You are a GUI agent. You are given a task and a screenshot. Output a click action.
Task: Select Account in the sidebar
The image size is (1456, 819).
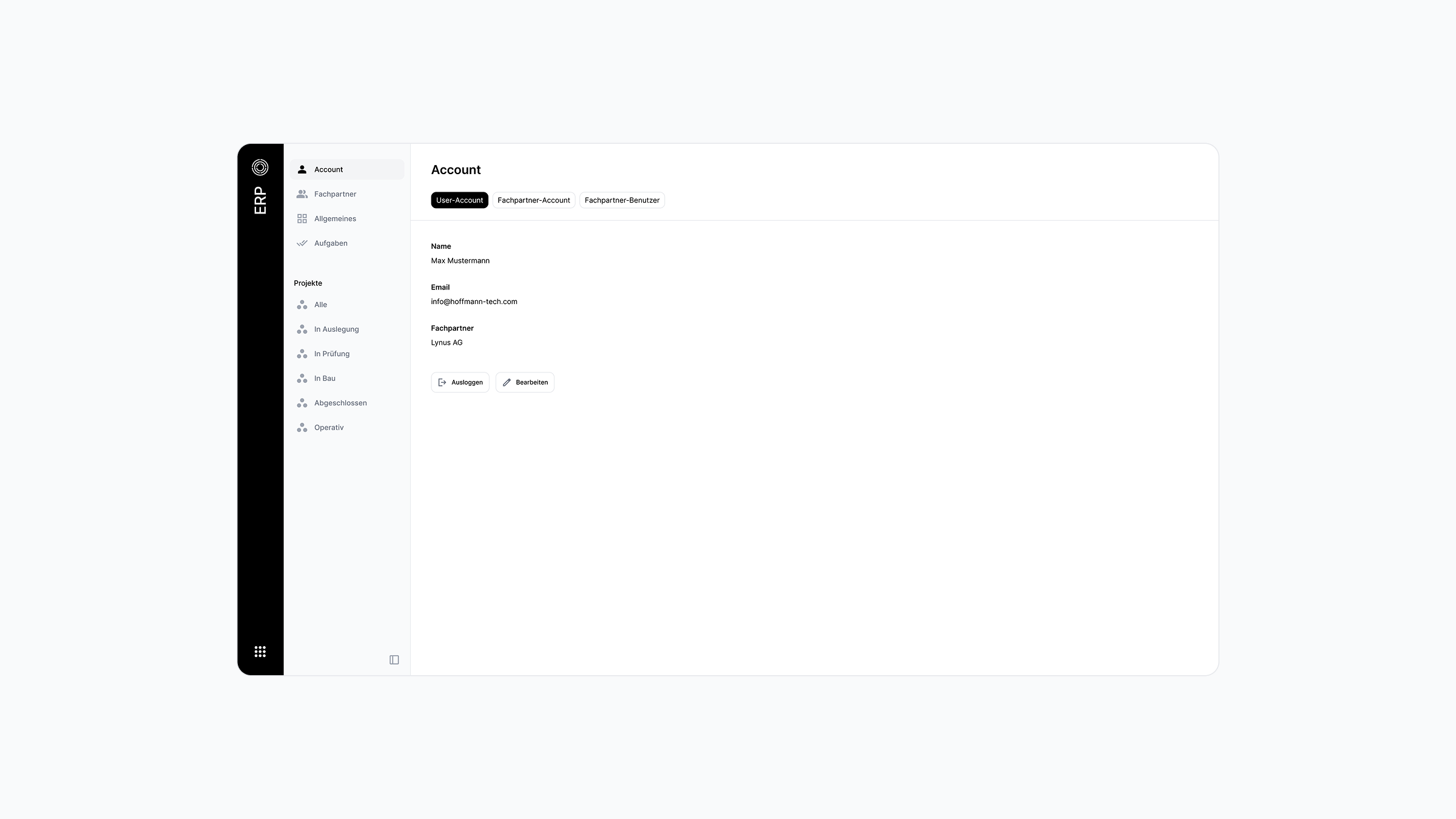(329, 169)
